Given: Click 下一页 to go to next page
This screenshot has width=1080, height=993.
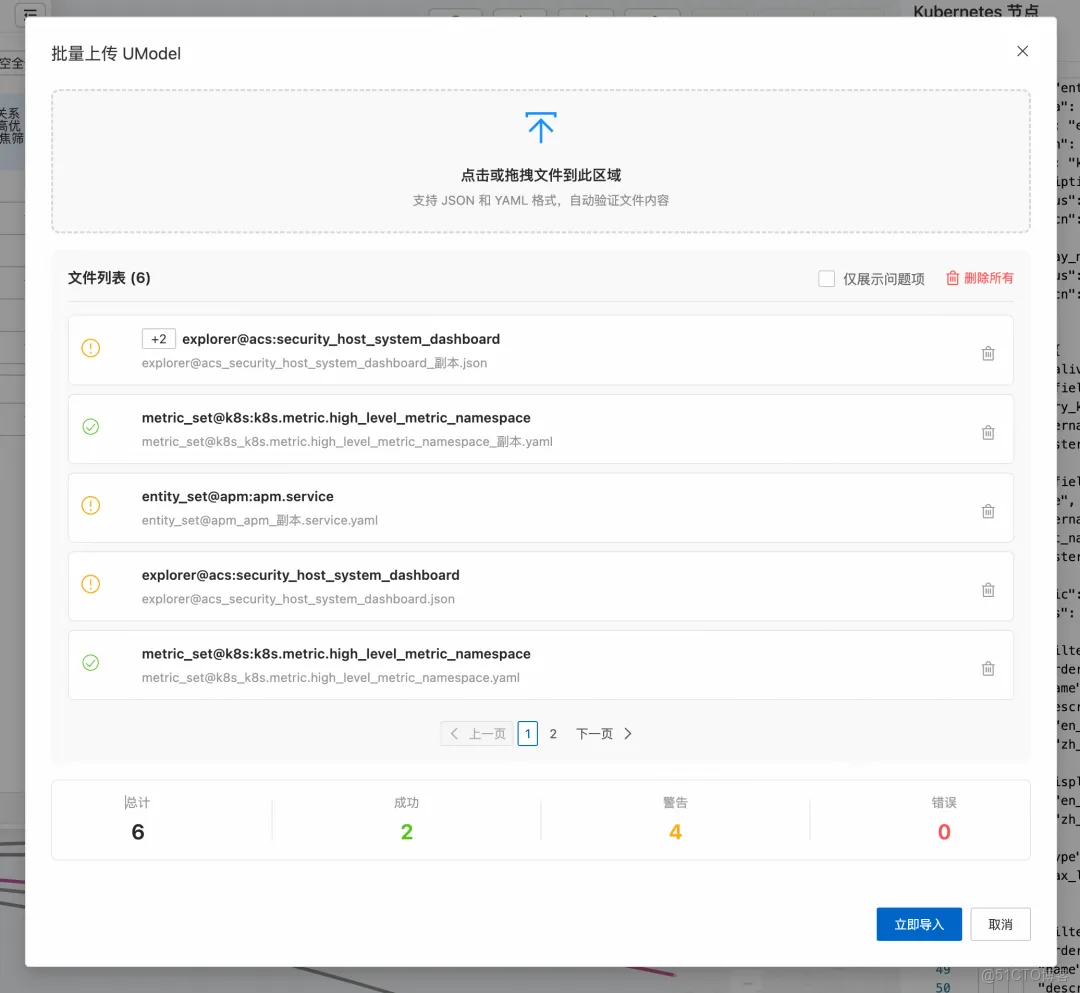Looking at the screenshot, I should click(594, 733).
